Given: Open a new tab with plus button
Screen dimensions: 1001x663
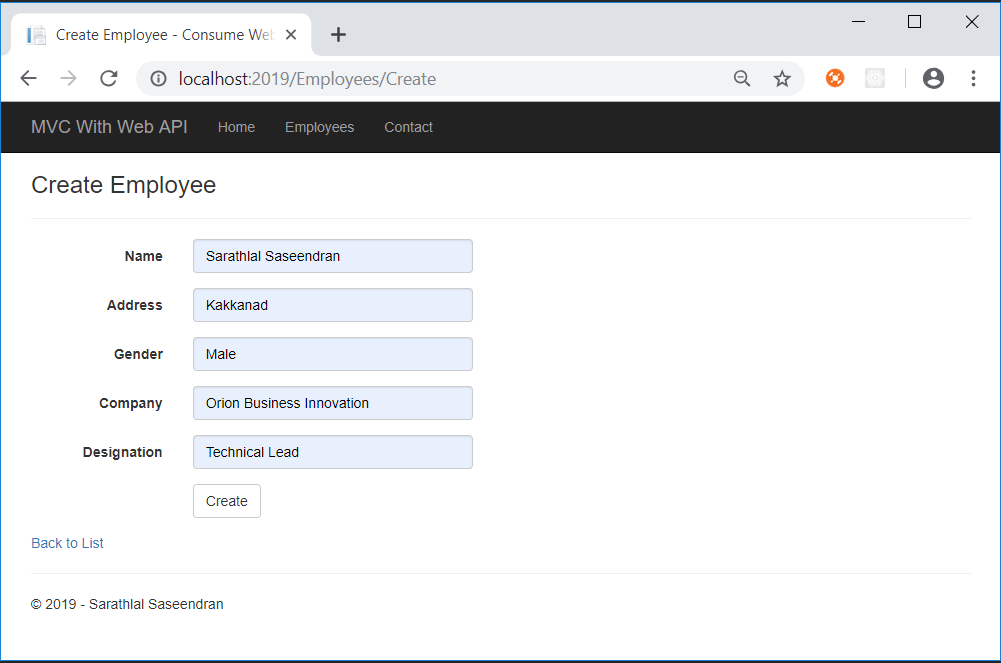Looking at the screenshot, I should pyautogui.click(x=338, y=35).
